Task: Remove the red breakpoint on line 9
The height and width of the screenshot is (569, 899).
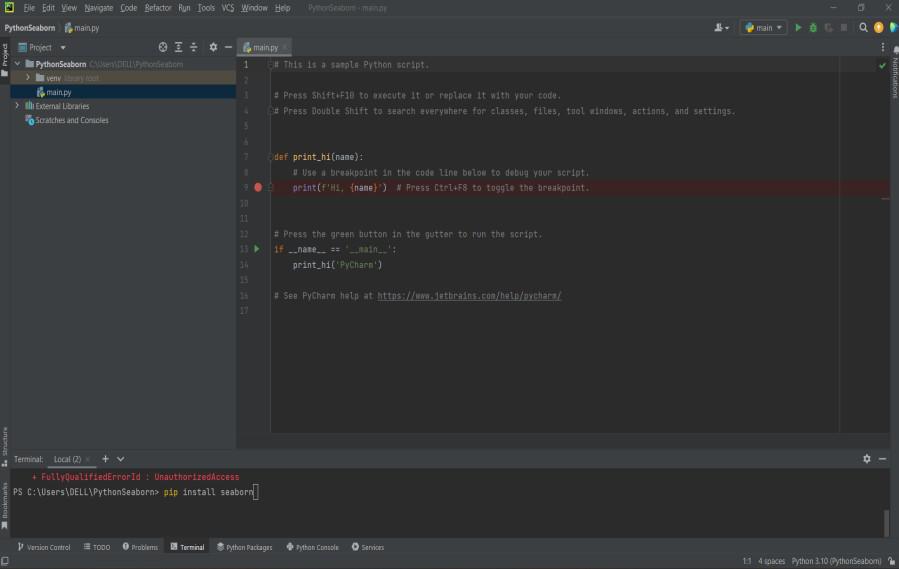Action: [x=258, y=187]
